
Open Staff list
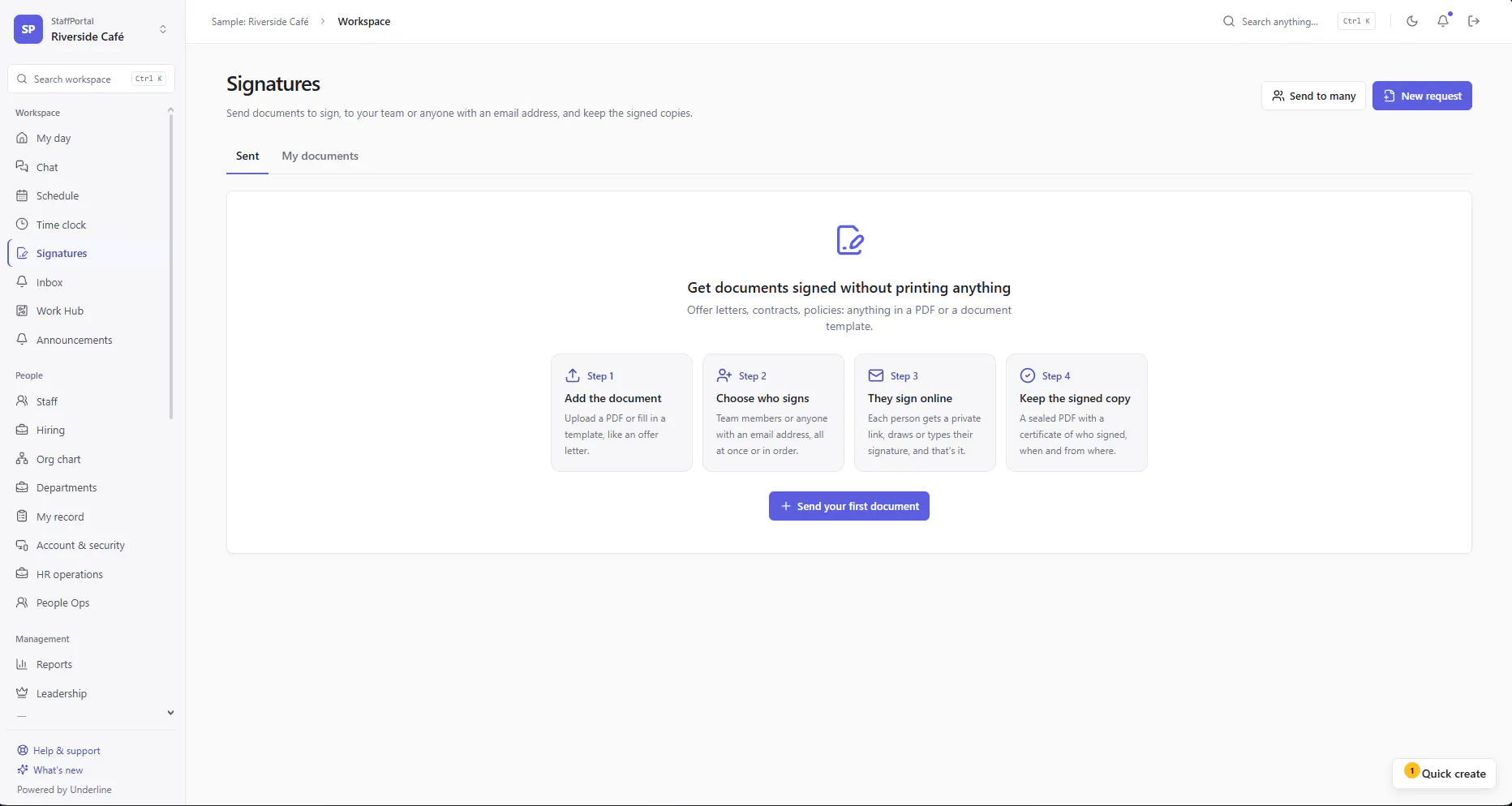click(x=88, y=401)
